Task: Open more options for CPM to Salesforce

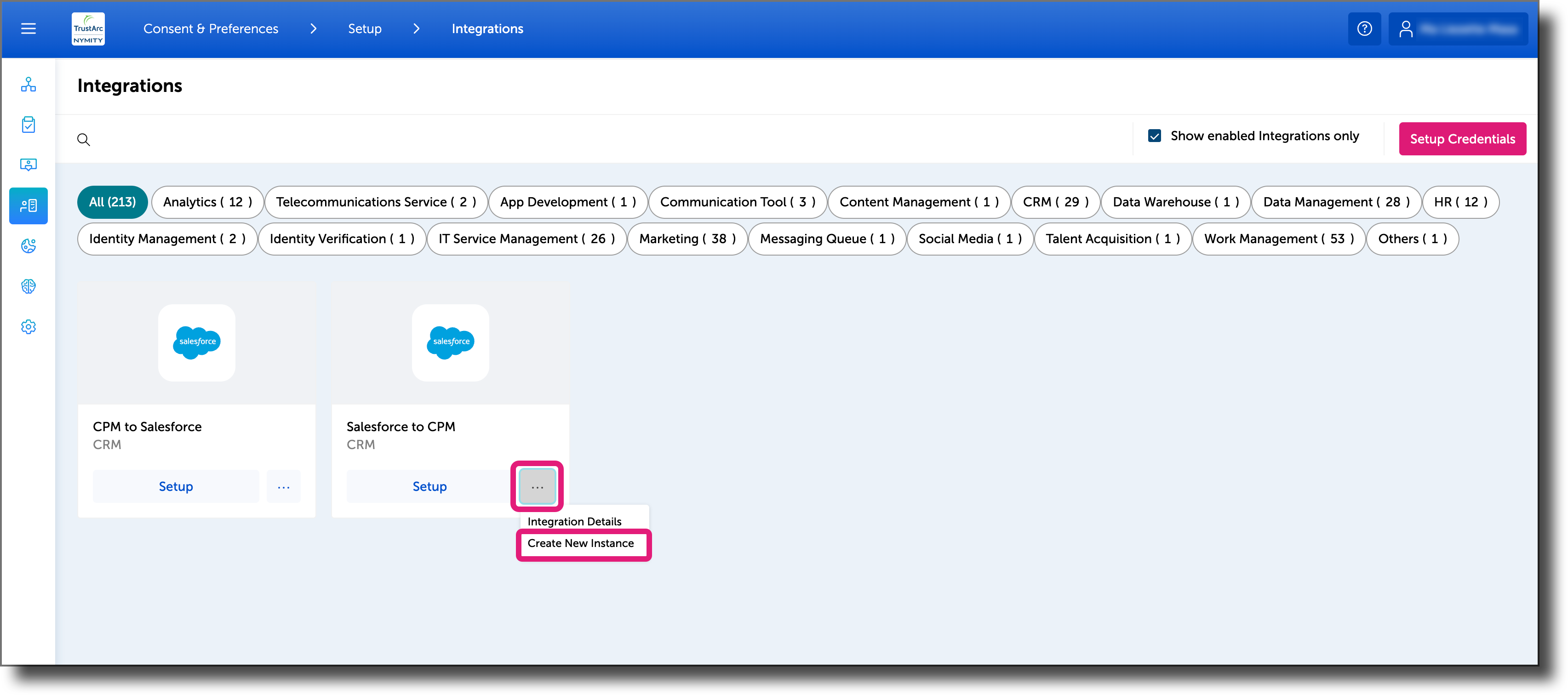Action: pos(284,486)
